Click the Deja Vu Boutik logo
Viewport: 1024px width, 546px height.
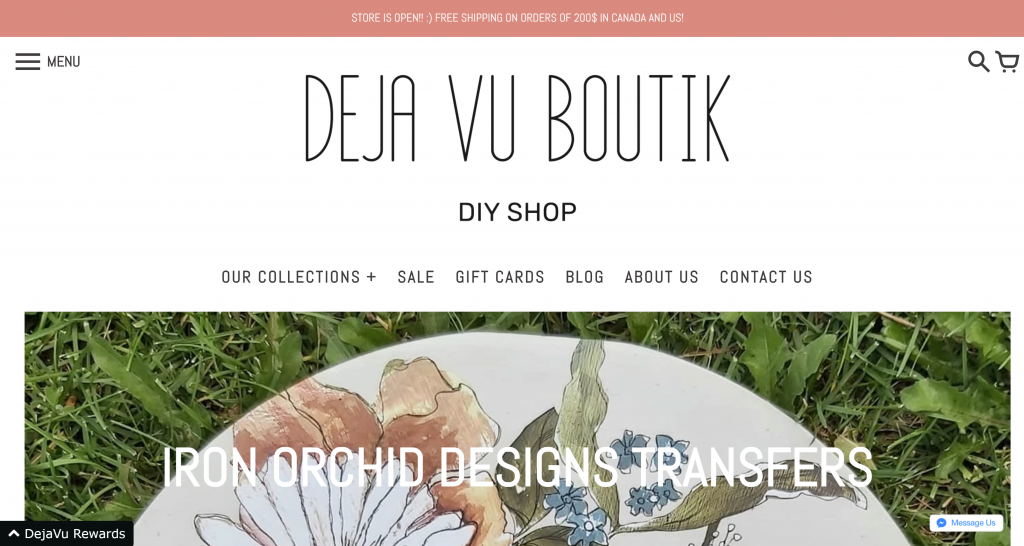pyautogui.click(x=517, y=118)
